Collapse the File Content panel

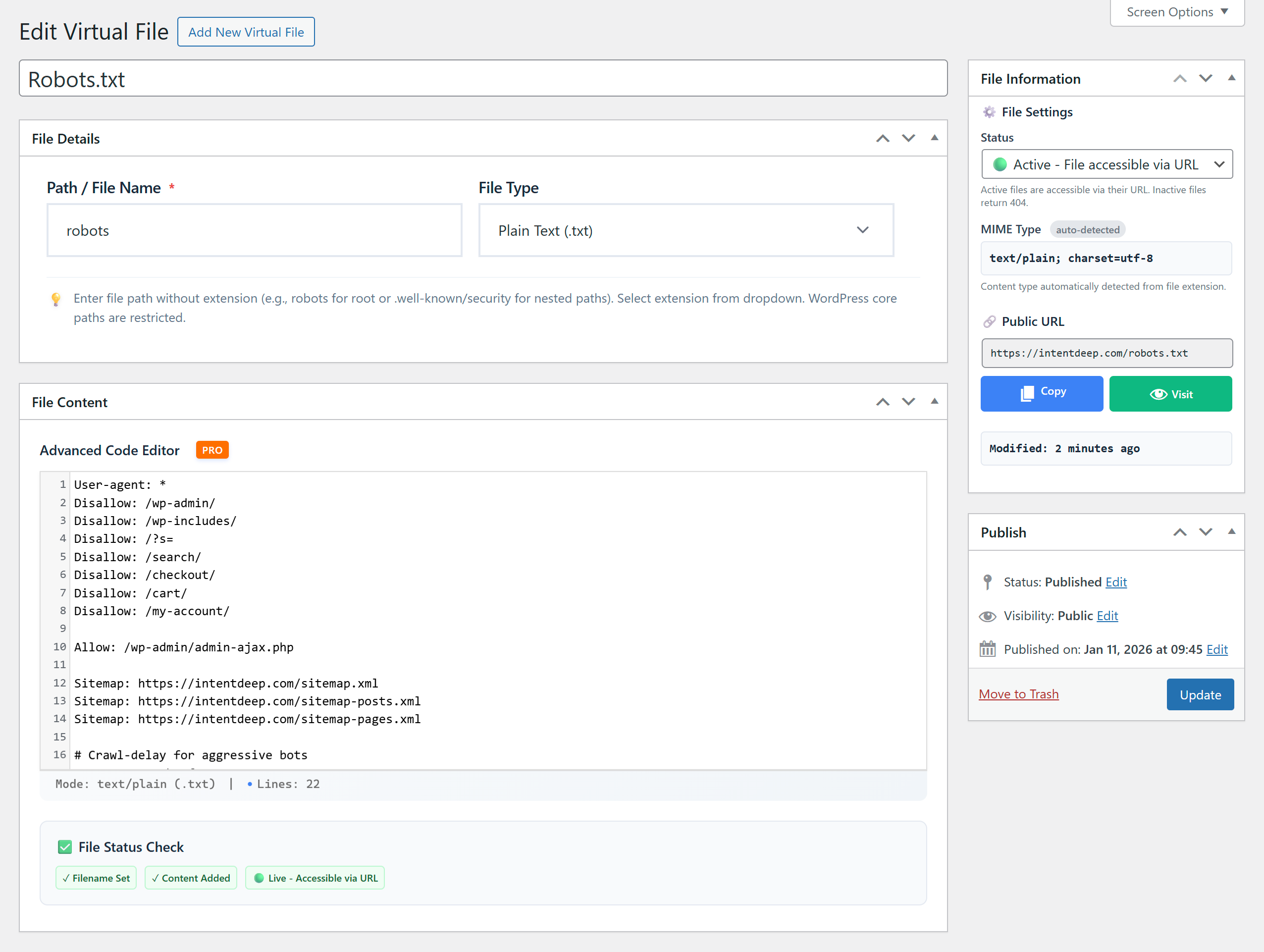(934, 401)
